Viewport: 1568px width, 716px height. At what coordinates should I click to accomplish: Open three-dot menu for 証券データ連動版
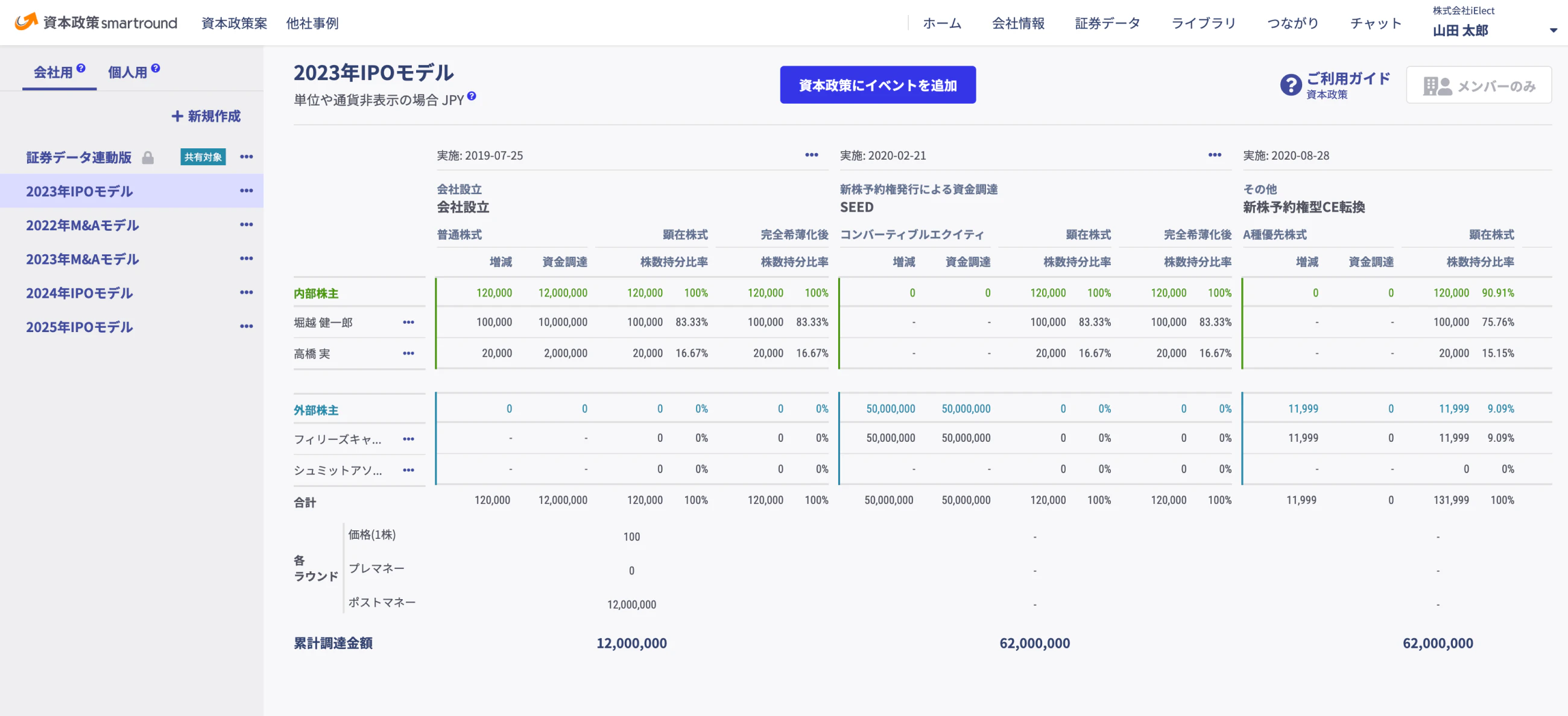[x=246, y=157]
